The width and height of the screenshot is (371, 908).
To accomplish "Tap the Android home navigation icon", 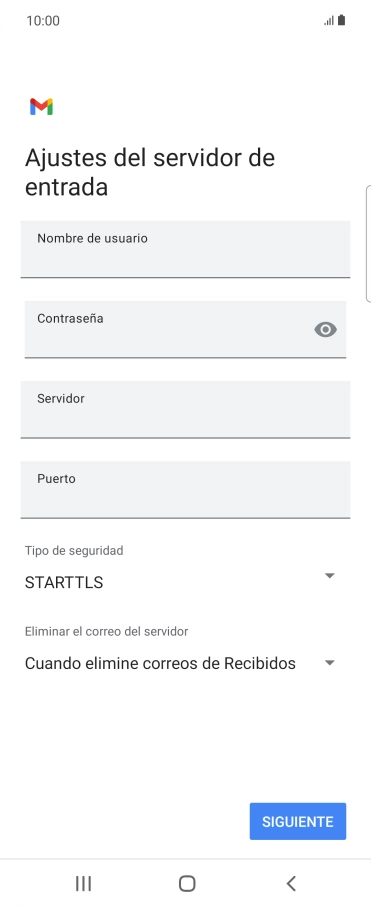I will pos(187,883).
